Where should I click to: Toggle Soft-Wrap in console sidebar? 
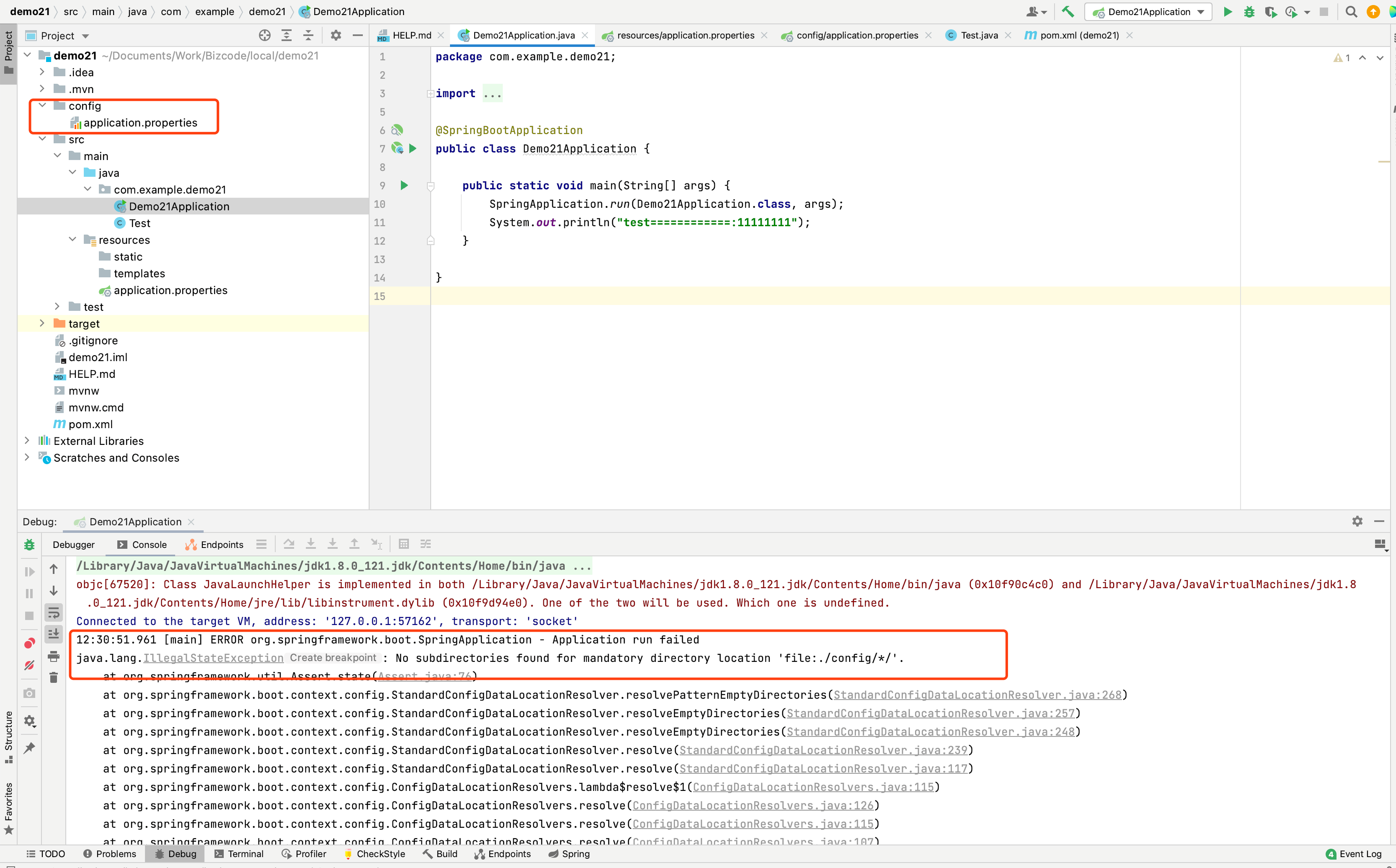point(53,612)
